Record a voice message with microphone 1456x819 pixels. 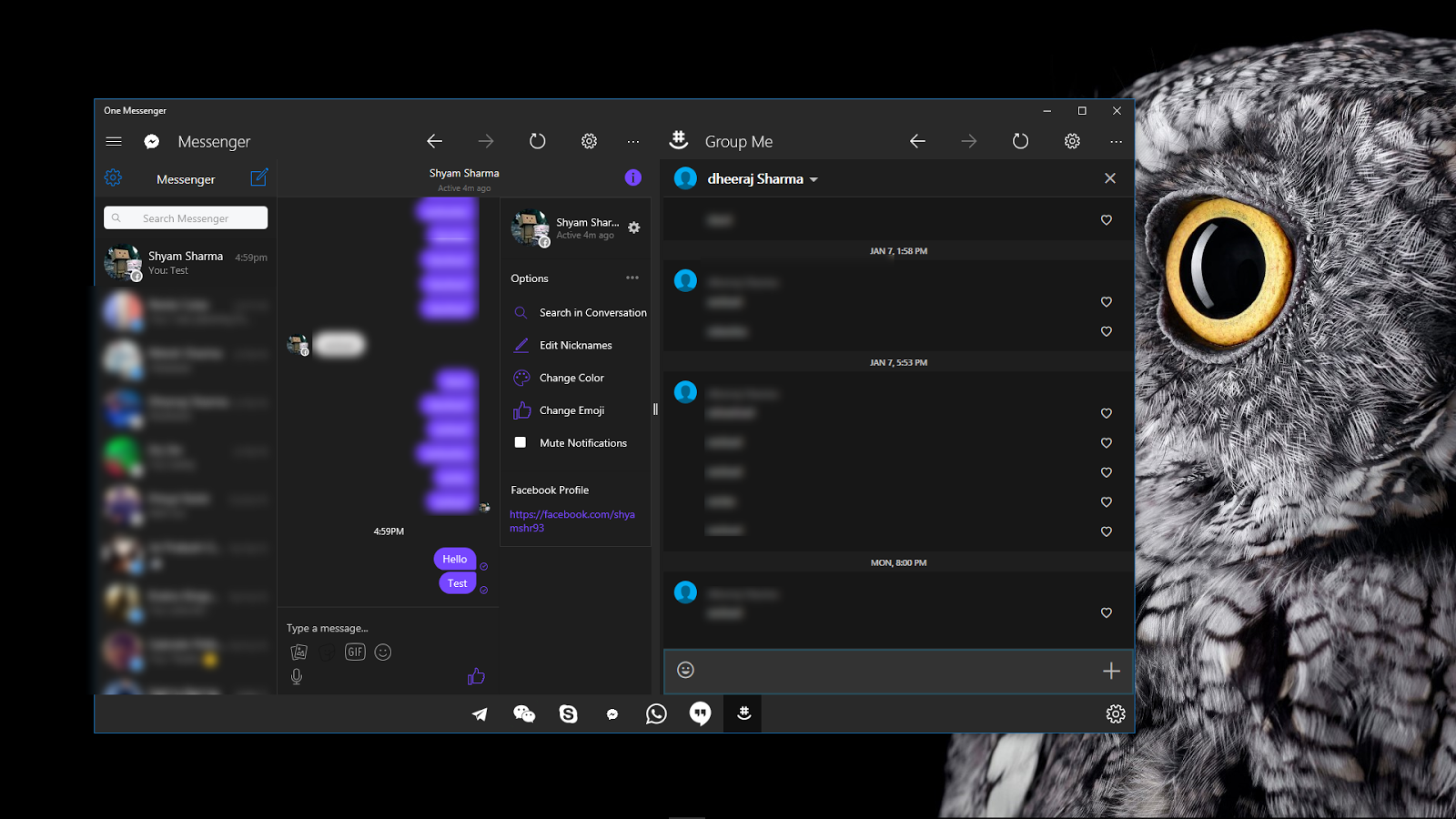297,676
